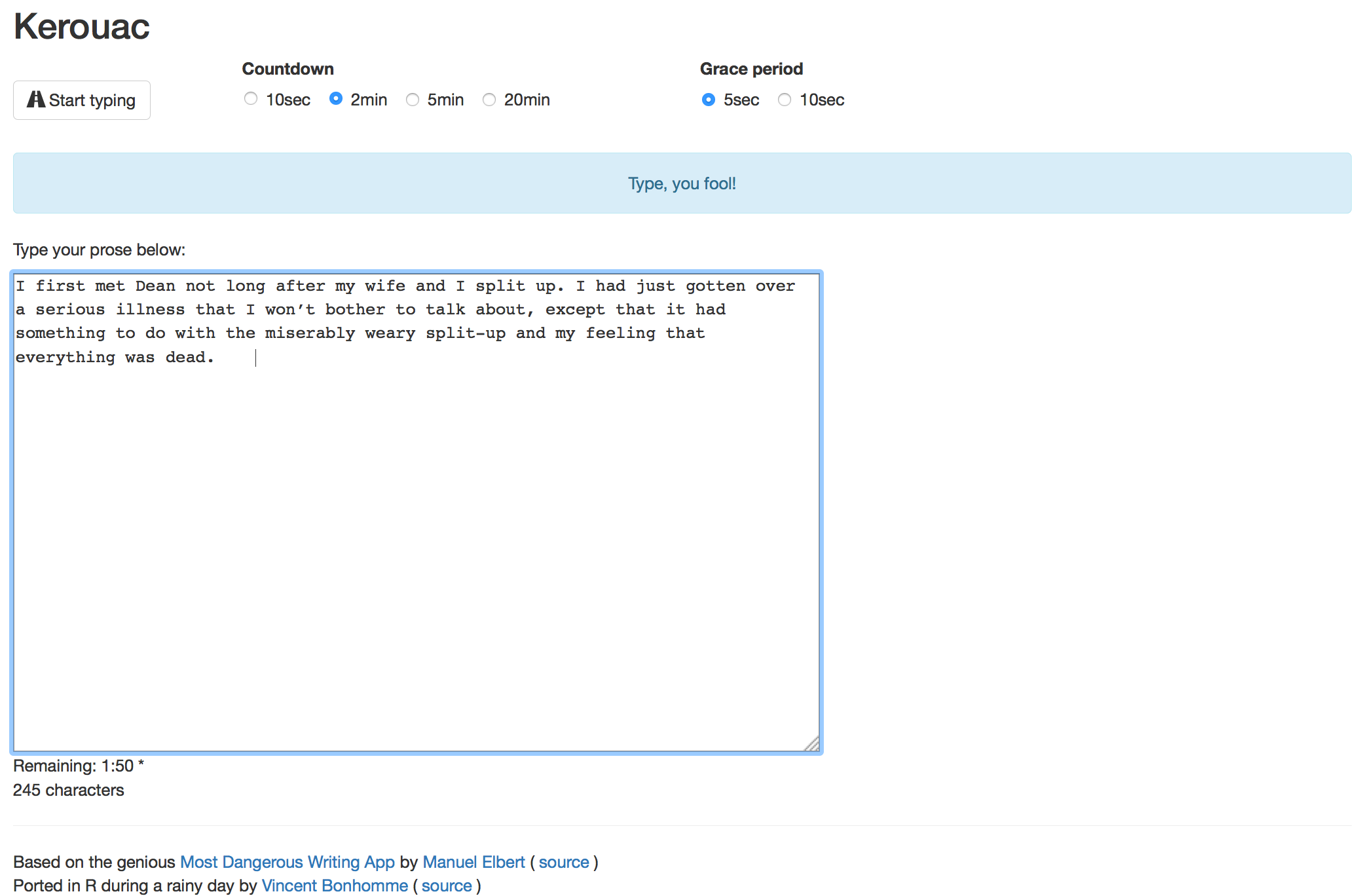Click the Remaining 1:50 timer text

[78, 766]
